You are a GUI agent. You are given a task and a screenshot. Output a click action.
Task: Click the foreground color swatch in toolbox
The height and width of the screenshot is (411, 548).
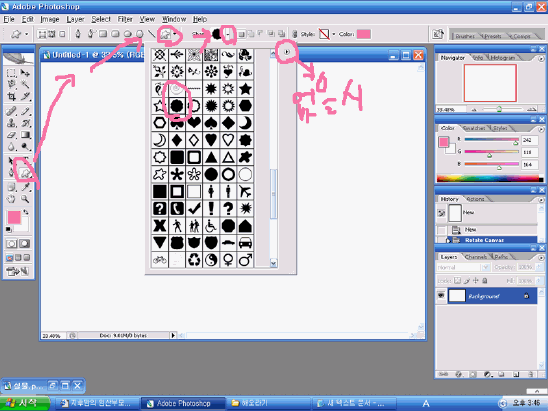14,217
